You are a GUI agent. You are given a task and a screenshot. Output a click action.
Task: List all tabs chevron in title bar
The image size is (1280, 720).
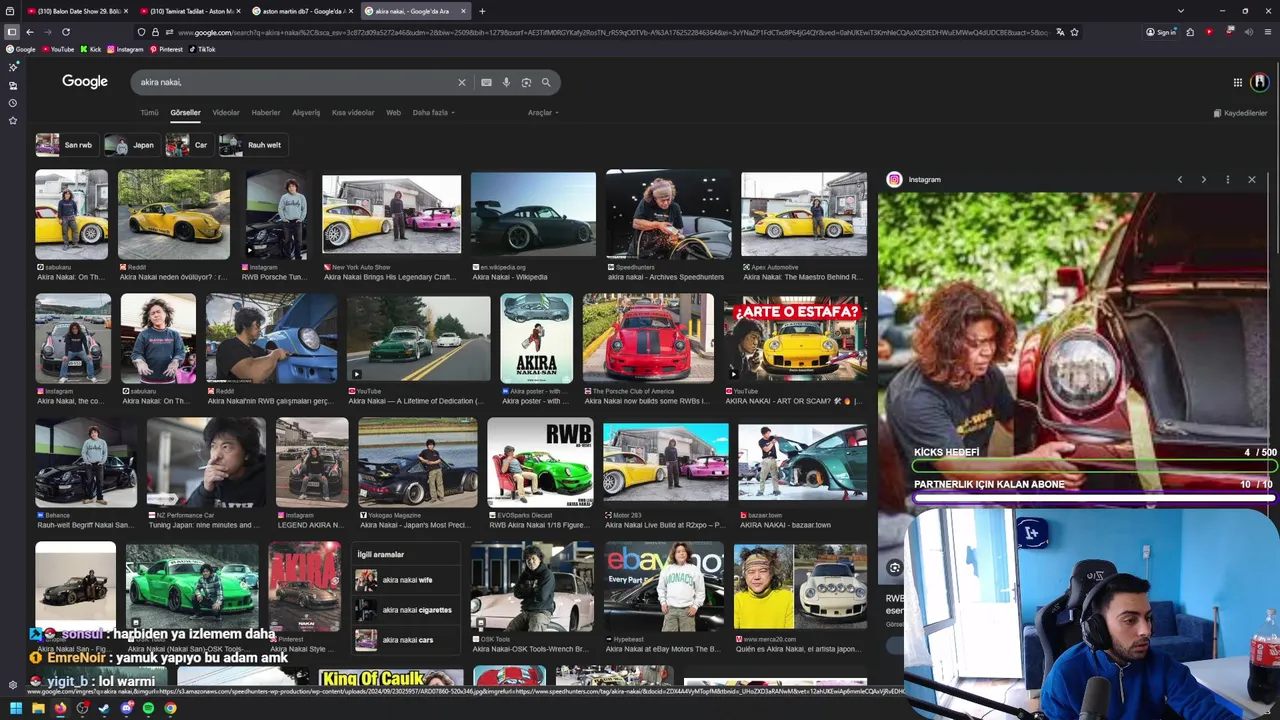(x=1181, y=11)
